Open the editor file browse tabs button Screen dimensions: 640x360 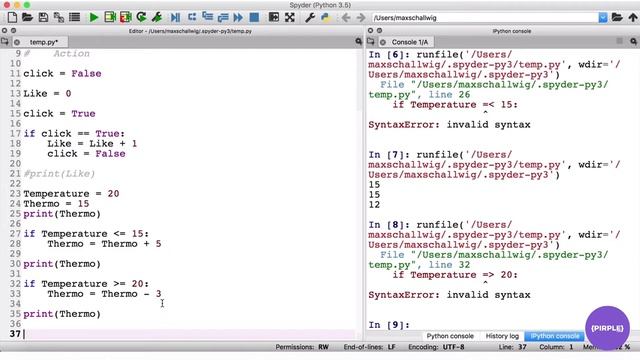[5, 42]
